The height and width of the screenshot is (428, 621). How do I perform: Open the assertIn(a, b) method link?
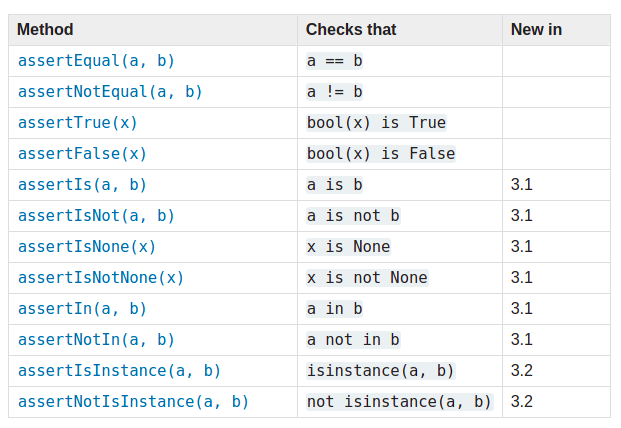[82, 309]
